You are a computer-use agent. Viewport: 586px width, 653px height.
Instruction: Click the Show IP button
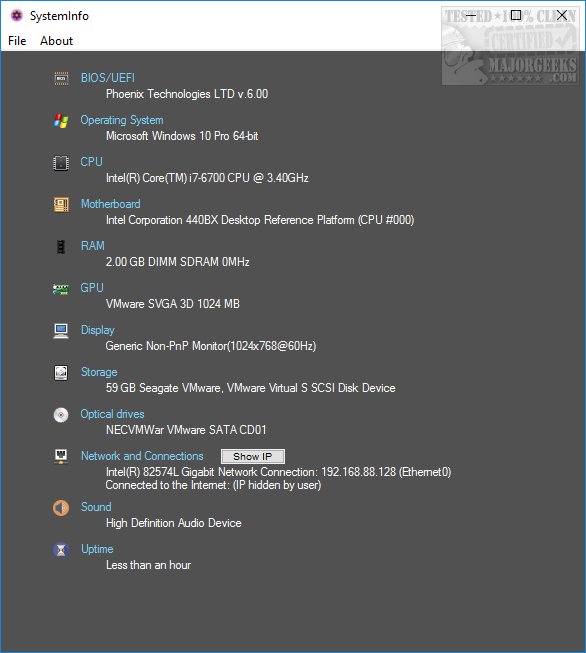click(x=253, y=456)
